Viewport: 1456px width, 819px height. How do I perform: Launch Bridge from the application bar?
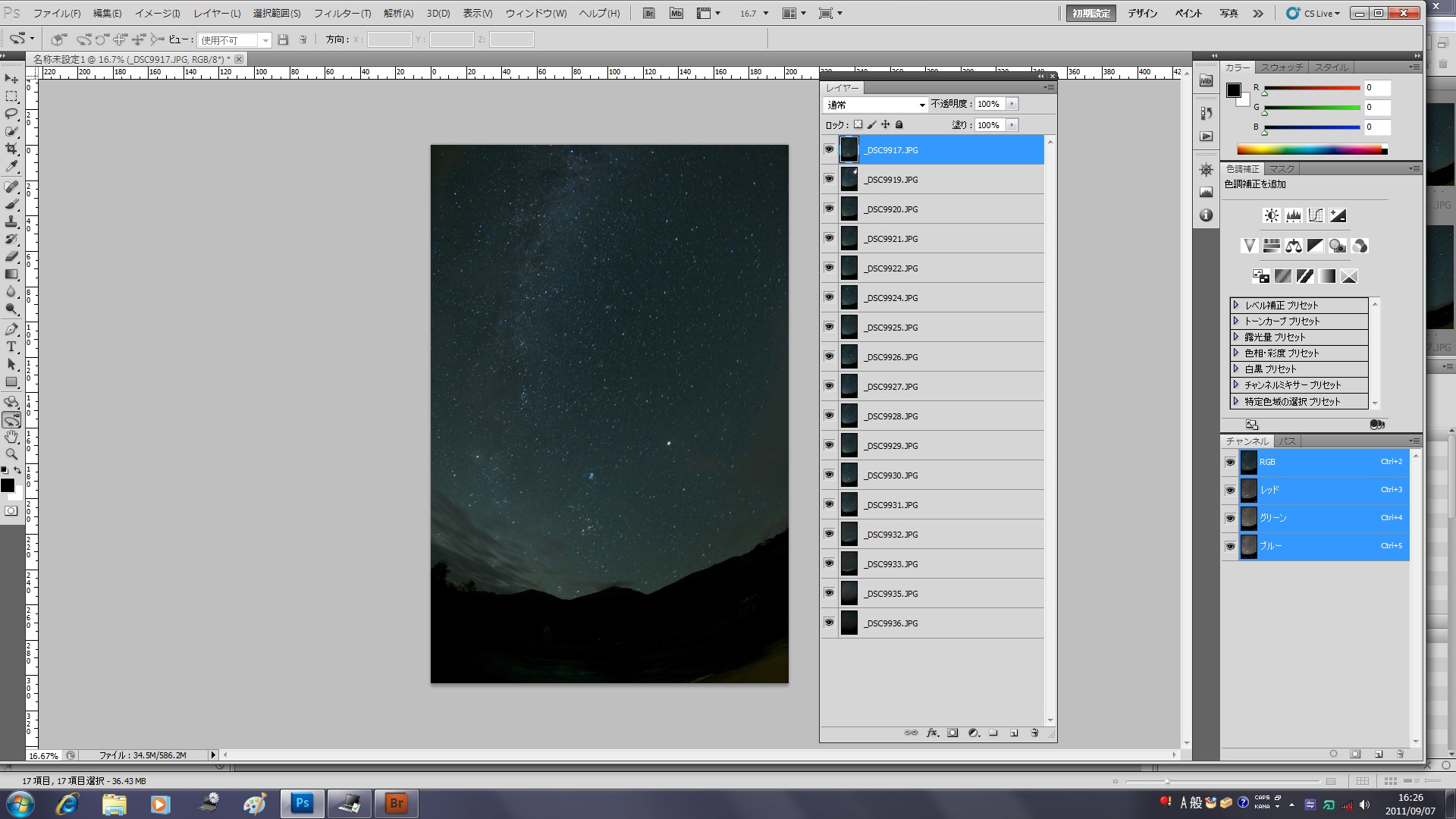tap(648, 13)
